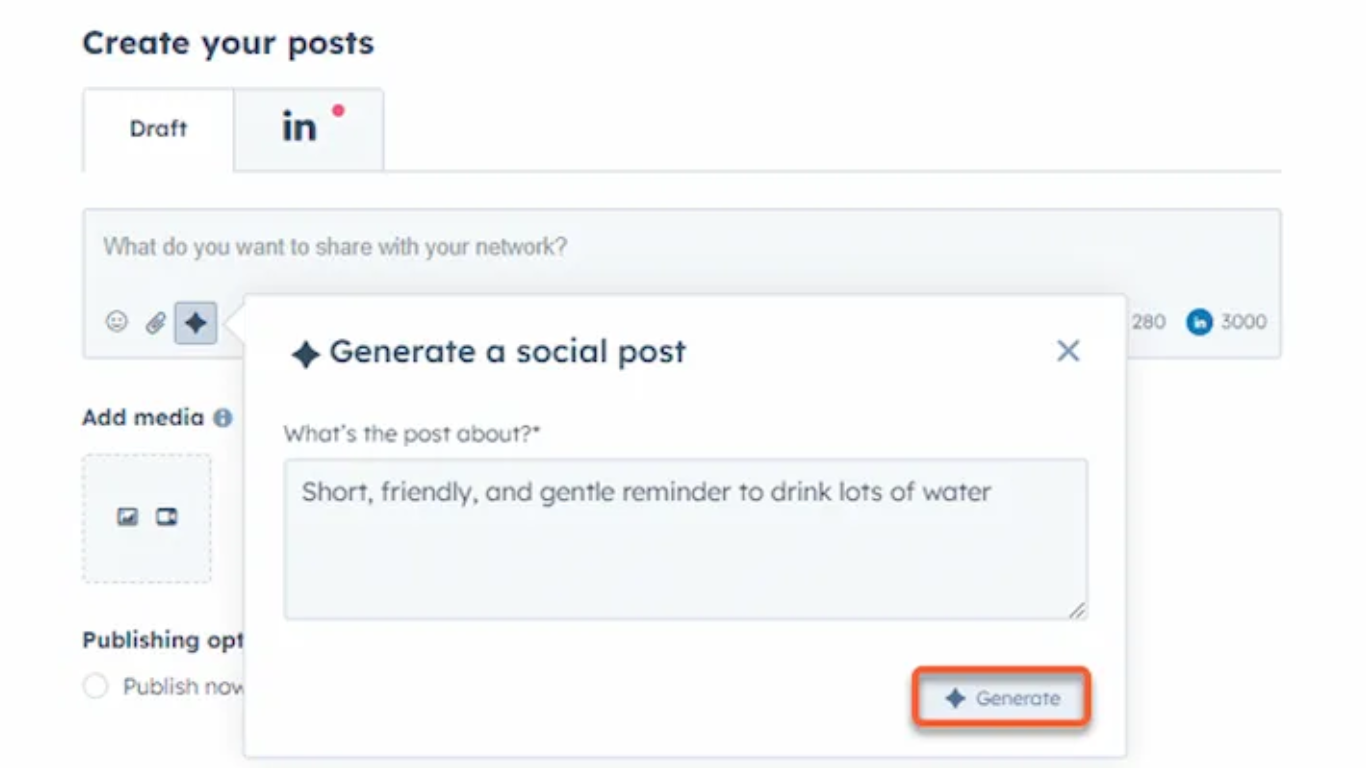Select the Publish now radio button
1366x768 pixels.
click(x=95, y=686)
